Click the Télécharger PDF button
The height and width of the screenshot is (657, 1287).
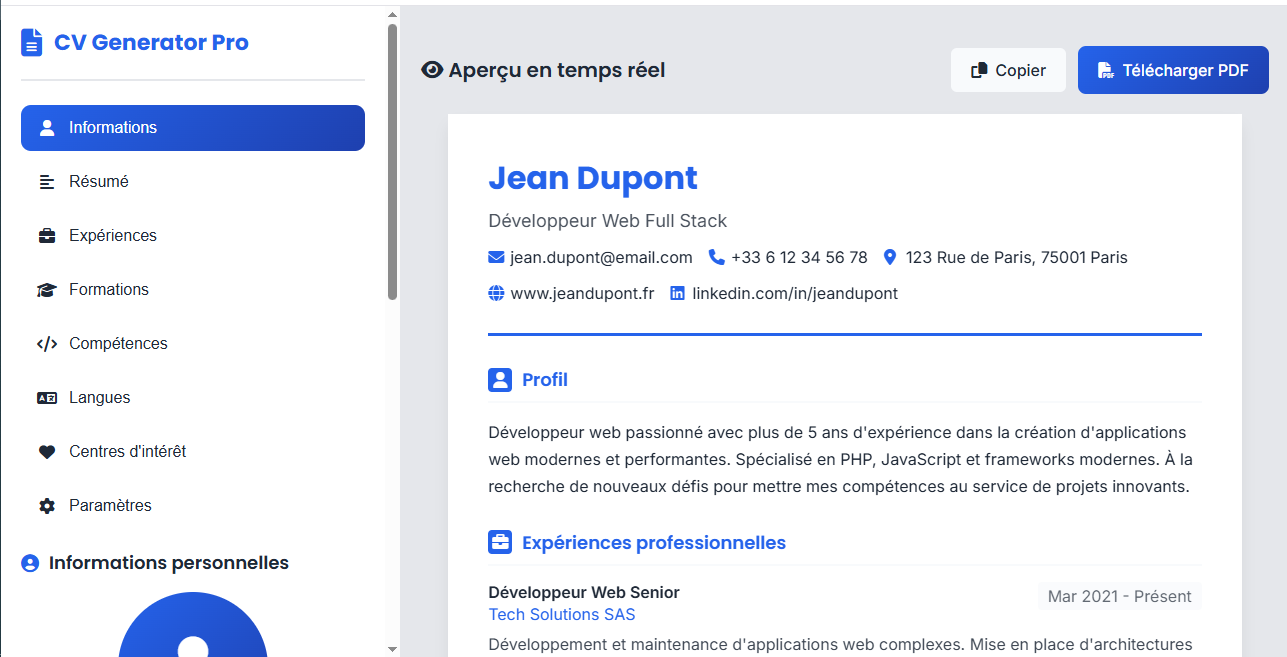(1172, 70)
